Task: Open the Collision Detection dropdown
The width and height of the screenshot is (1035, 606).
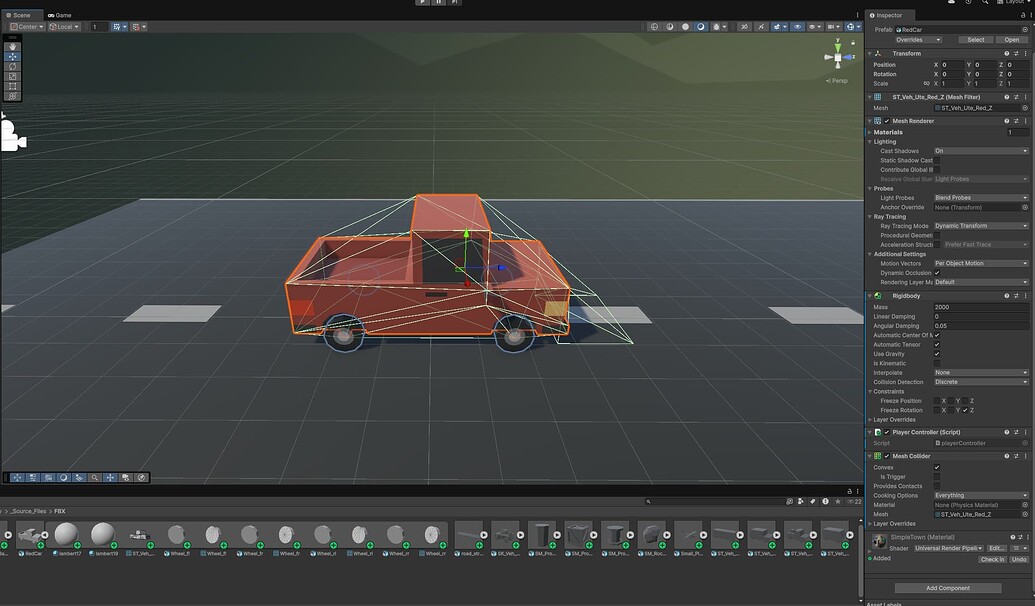Action: click(x=978, y=382)
